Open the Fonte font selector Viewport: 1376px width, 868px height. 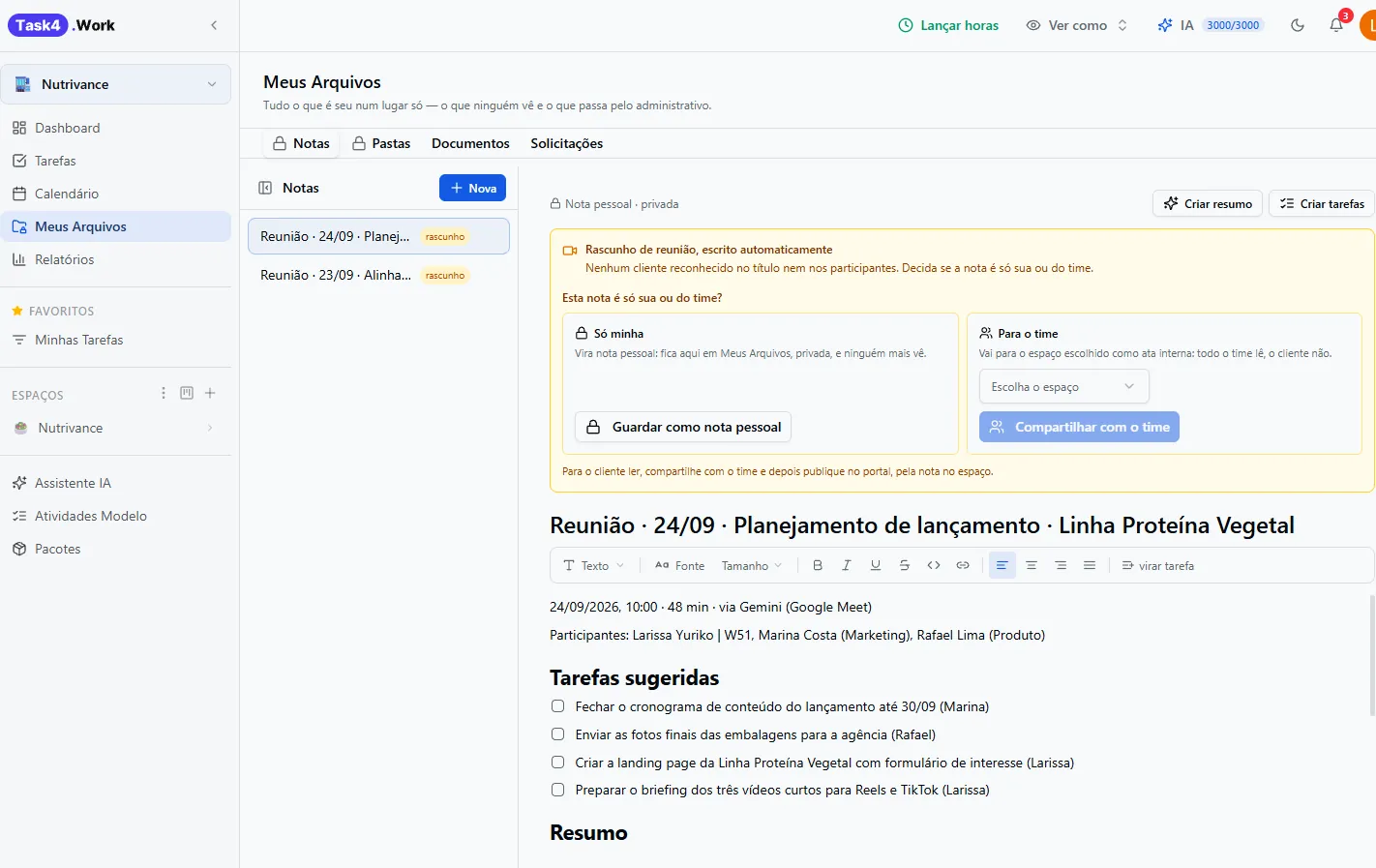679,565
